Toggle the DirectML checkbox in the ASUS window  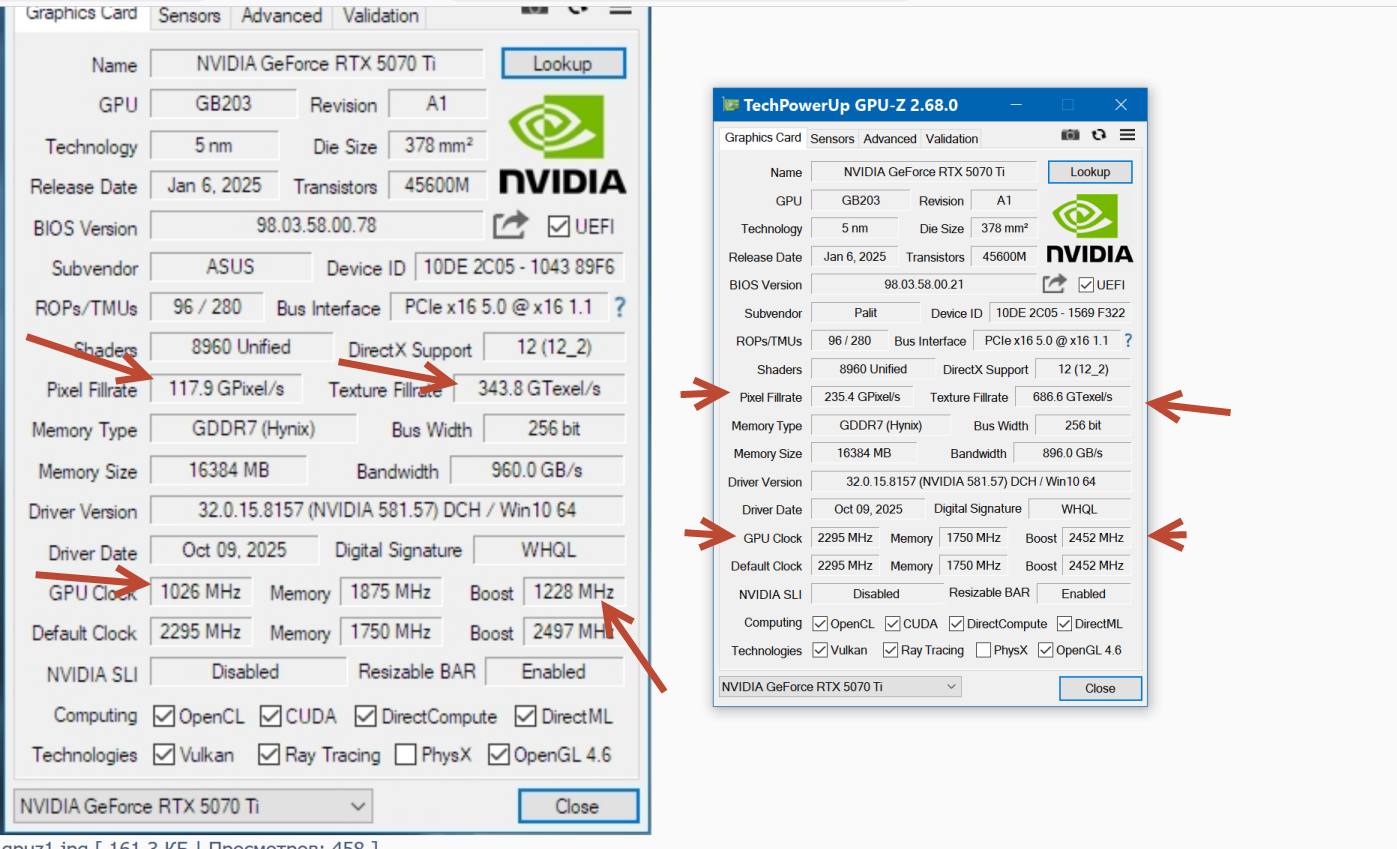pyautogui.click(x=526, y=716)
